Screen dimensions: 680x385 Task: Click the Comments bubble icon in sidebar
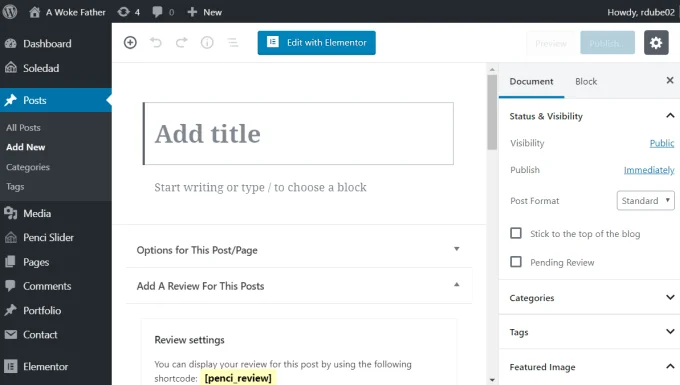coord(10,286)
